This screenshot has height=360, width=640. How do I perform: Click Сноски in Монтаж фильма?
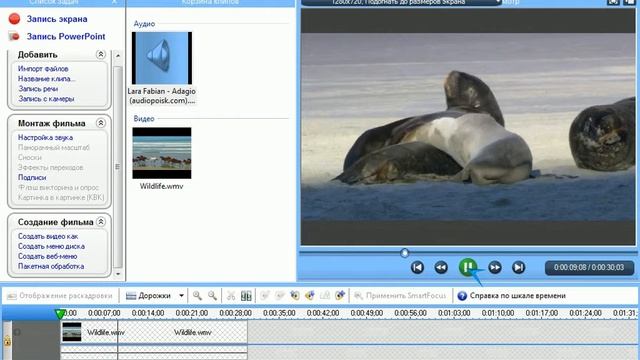[30, 157]
